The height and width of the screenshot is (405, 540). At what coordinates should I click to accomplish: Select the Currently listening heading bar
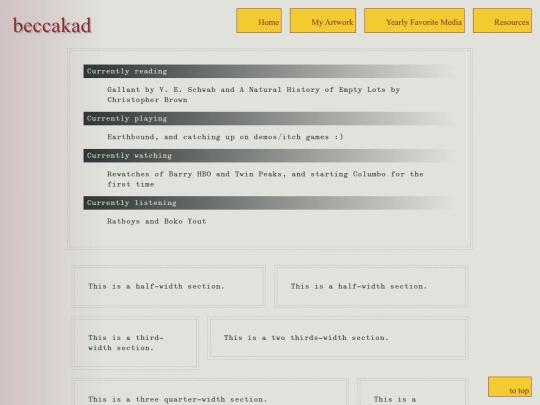[270, 203]
